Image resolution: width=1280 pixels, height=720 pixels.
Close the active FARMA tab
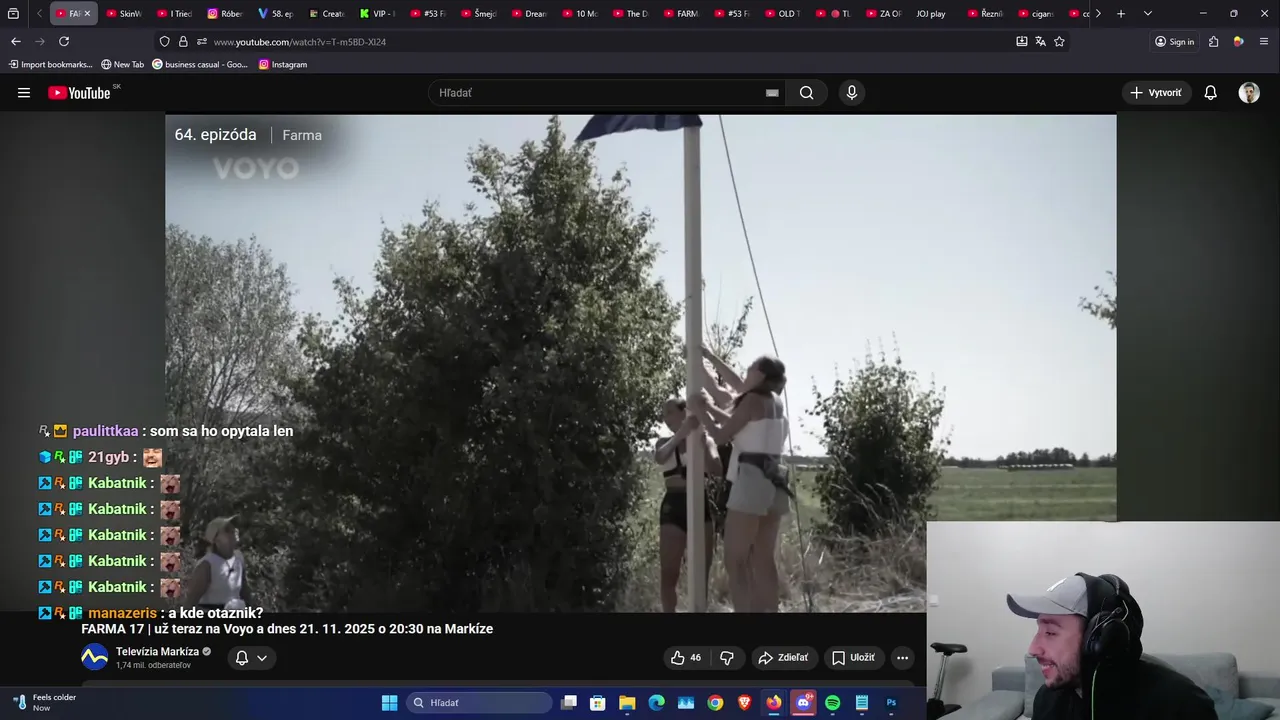point(87,14)
